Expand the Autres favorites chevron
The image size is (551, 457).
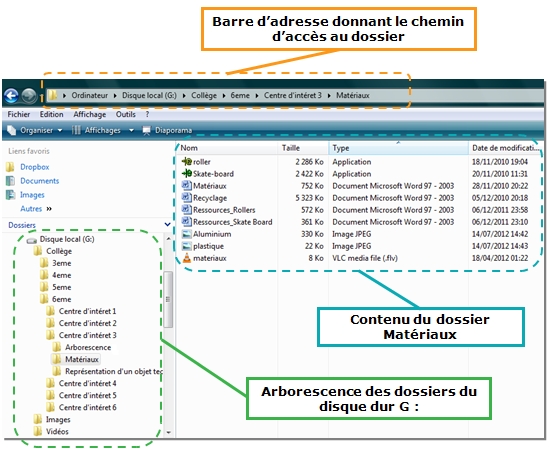[x=49, y=209]
